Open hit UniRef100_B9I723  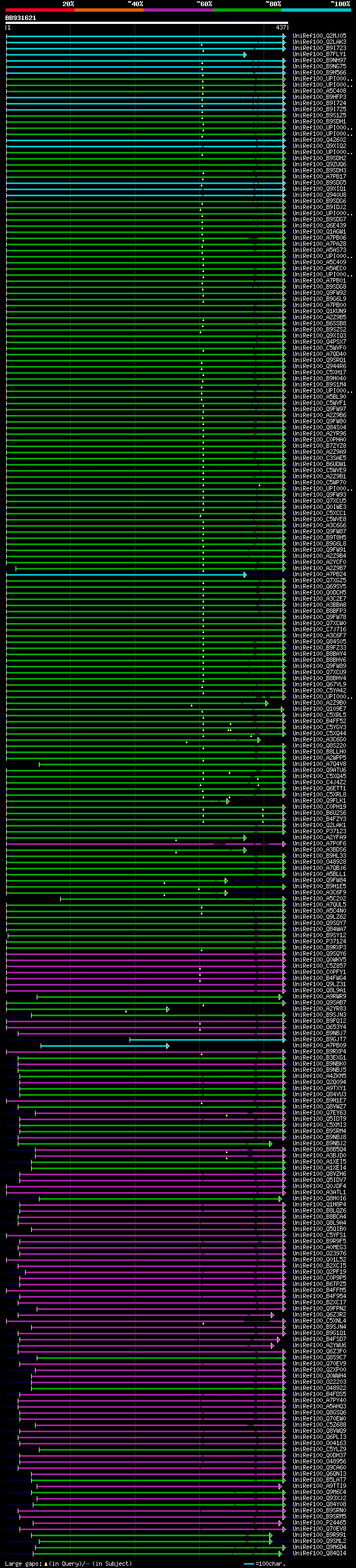coord(319,49)
